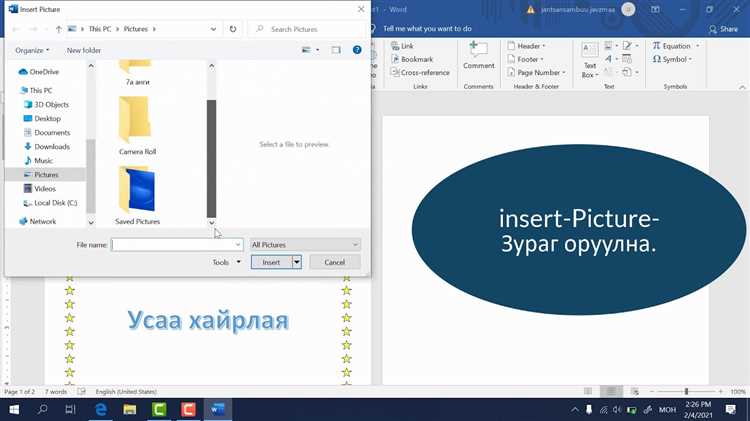Open the previous locations address dropdown
750x421 pixels.
click(213, 29)
